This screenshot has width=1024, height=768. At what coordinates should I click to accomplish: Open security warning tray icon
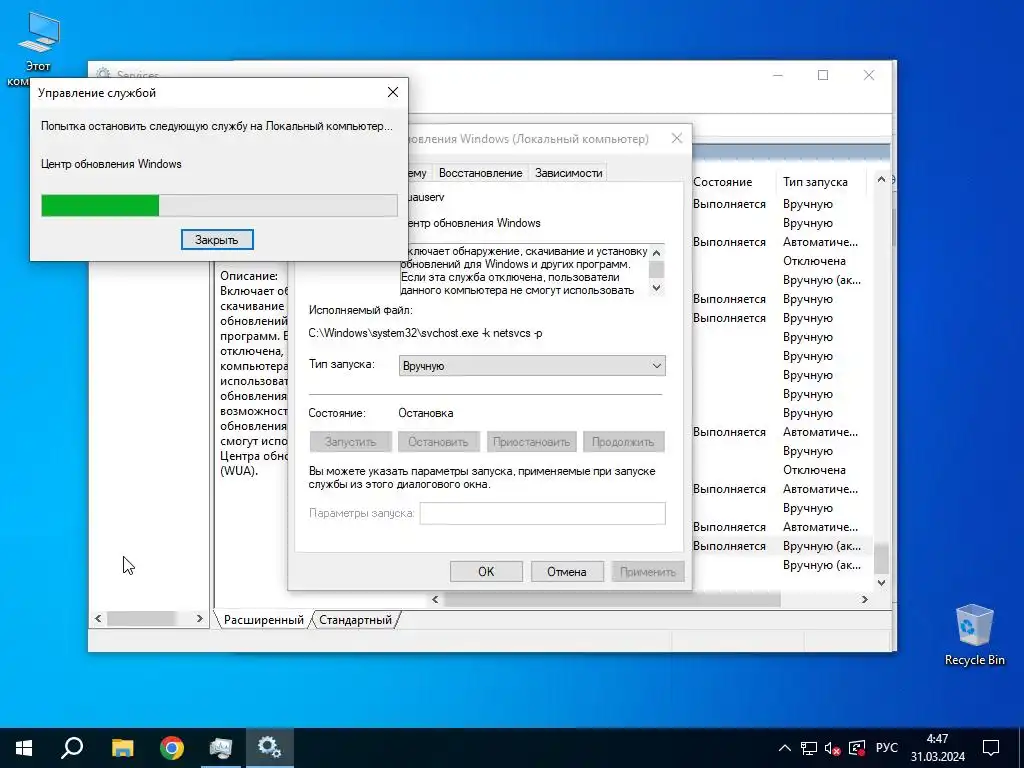pos(856,748)
